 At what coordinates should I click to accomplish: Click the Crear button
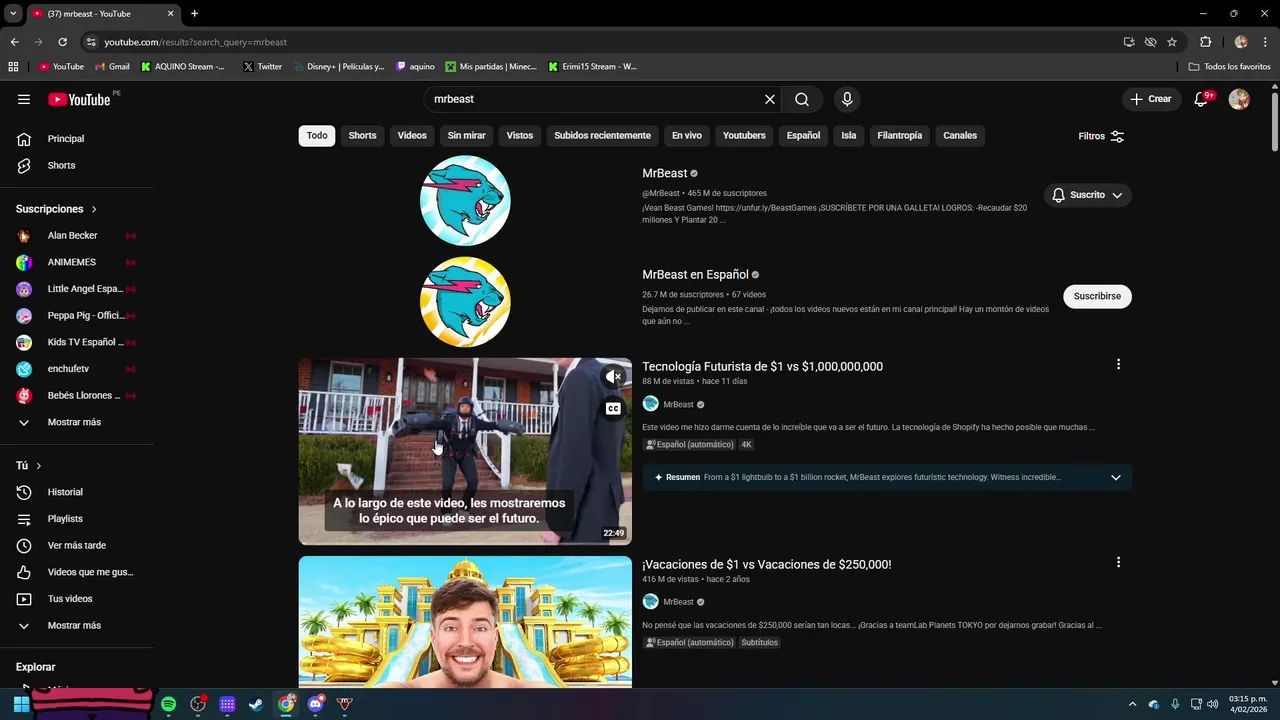[x=1150, y=99]
